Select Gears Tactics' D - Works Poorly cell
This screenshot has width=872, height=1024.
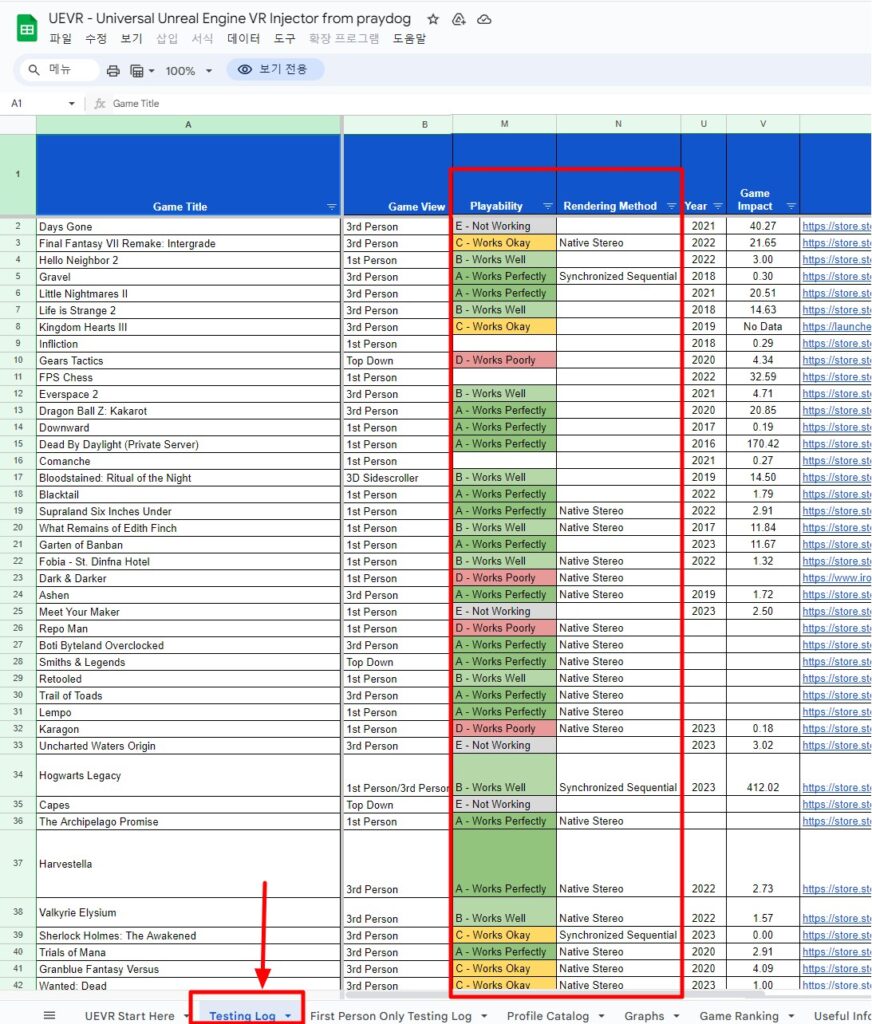504,360
